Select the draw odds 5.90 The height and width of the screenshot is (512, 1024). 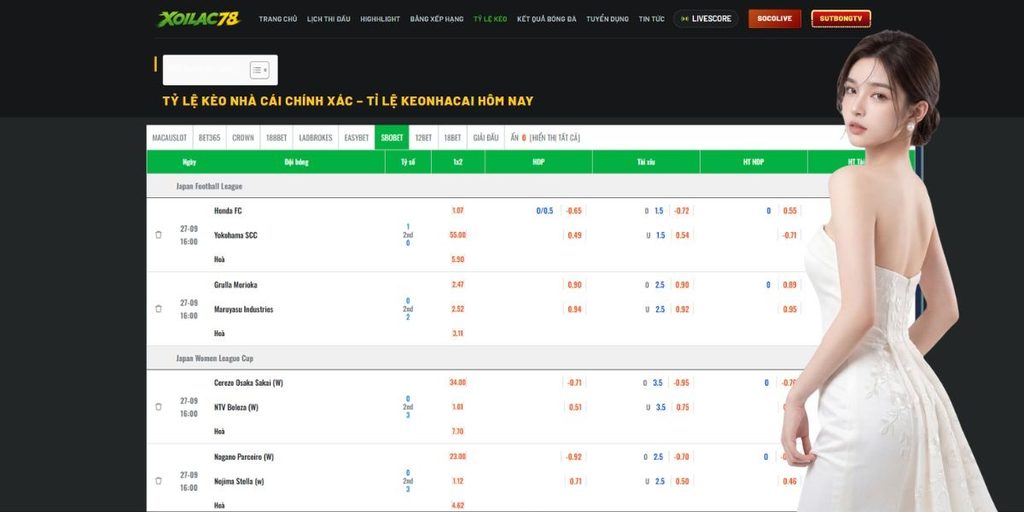[458, 259]
